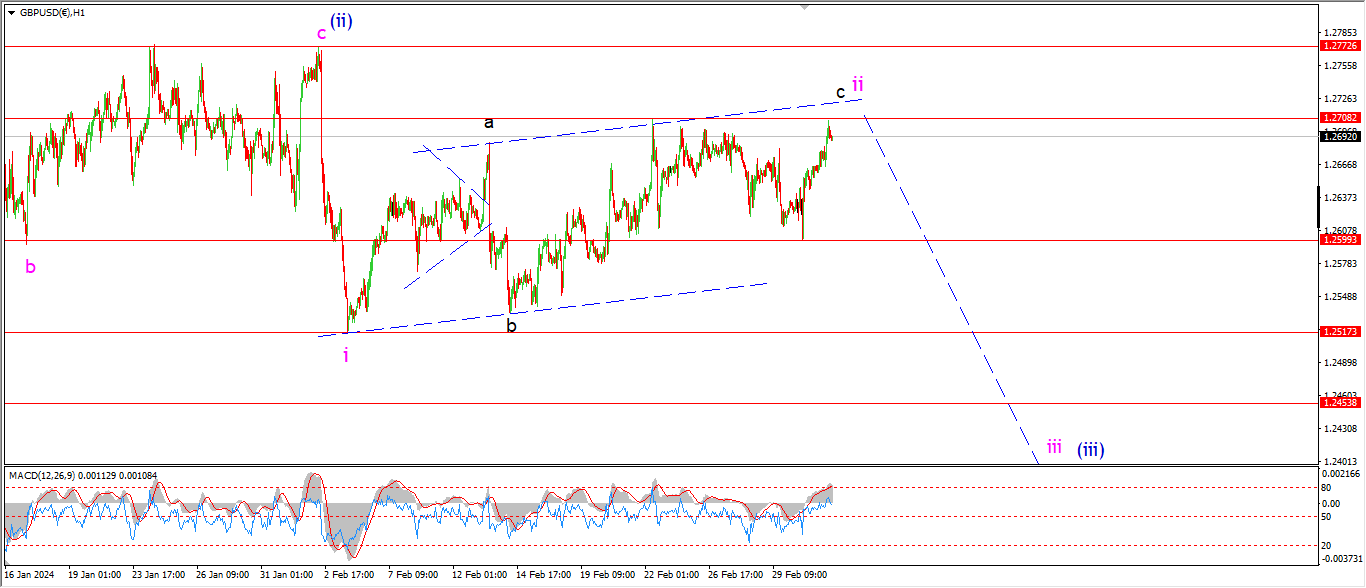This screenshot has height=588, width=1366.
Task: Click the gray chart shift triangle marker
Action: tap(803, 7)
